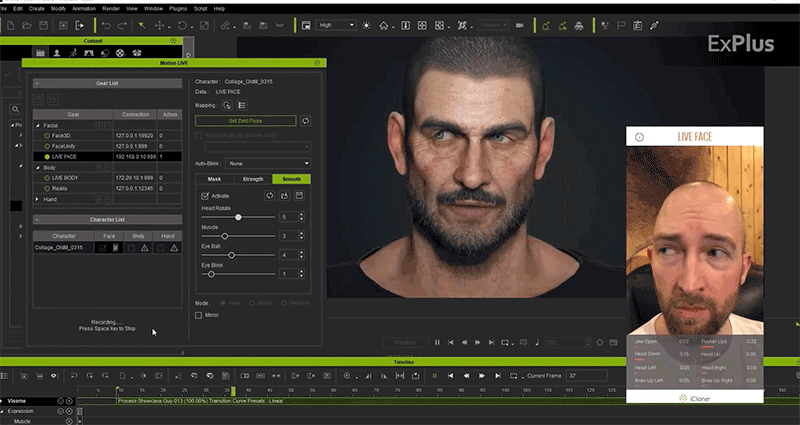Click the timeline zoom magnifier icon
This screenshot has height=425, width=800.
pyautogui.click(x=347, y=376)
